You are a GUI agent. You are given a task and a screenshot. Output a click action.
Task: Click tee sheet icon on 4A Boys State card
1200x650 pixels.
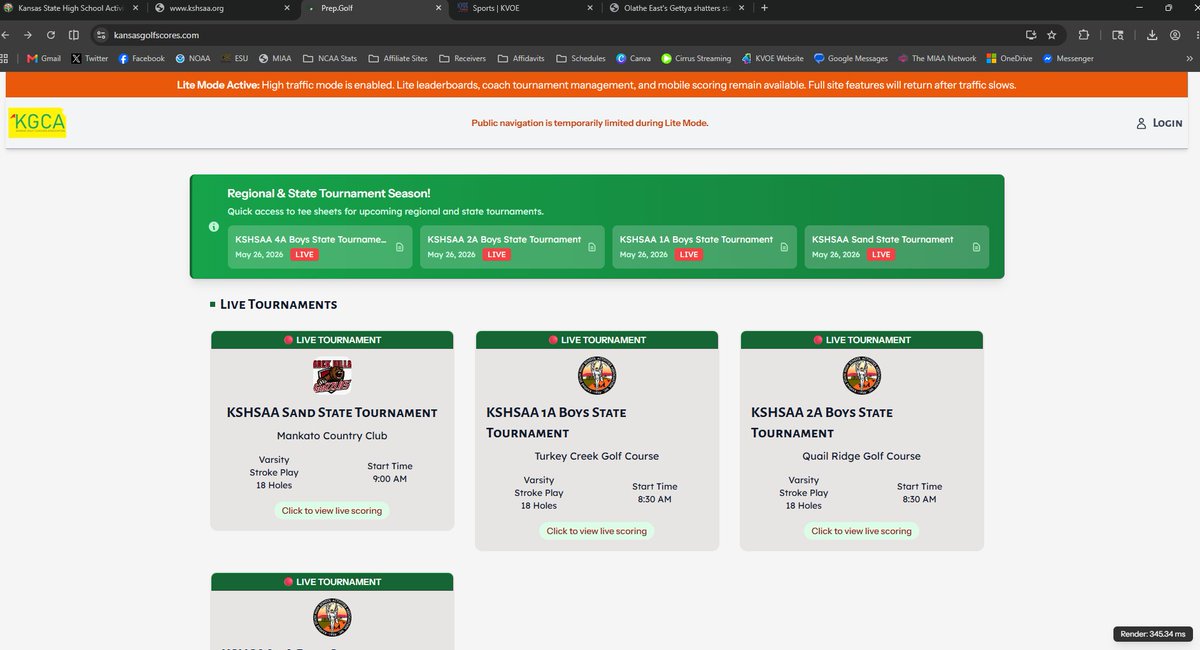pyautogui.click(x=398, y=247)
